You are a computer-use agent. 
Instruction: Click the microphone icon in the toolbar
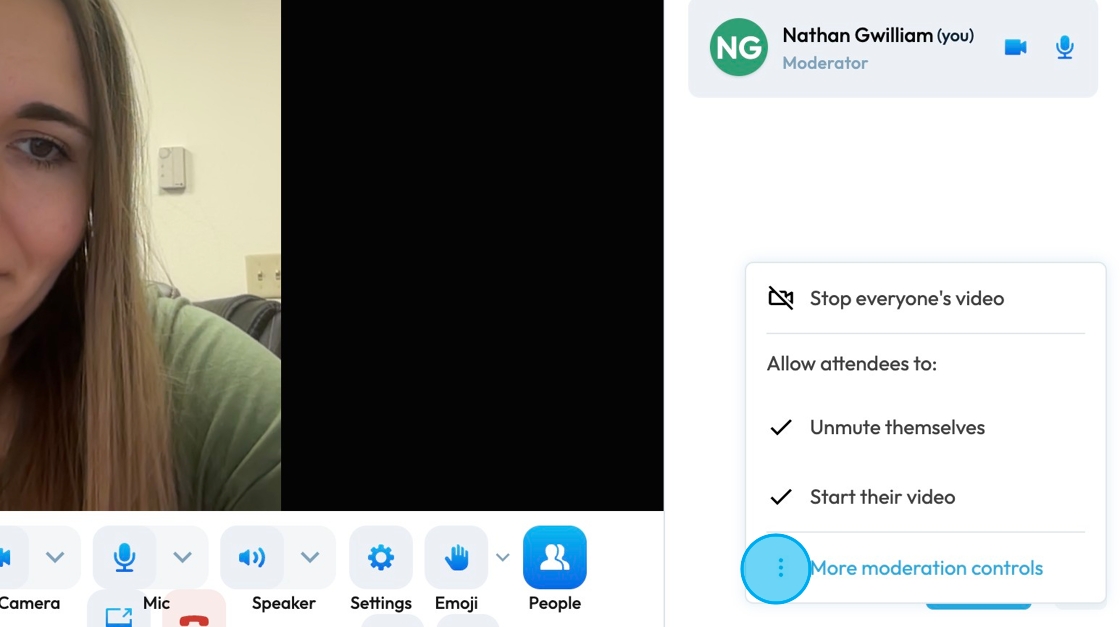(124, 557)
